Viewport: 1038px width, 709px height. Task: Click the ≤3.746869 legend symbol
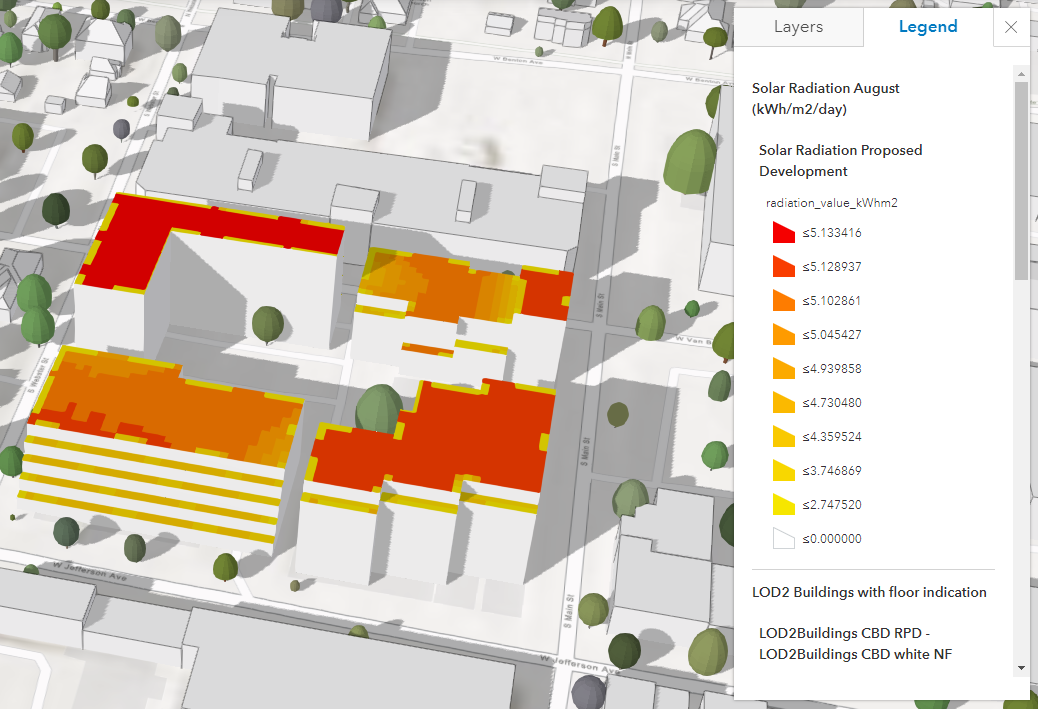[x=784, y=470]
